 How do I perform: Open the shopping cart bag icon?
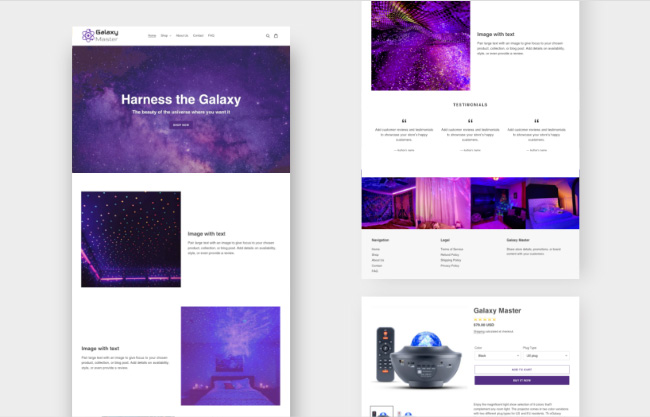click(x=276, y=35)
